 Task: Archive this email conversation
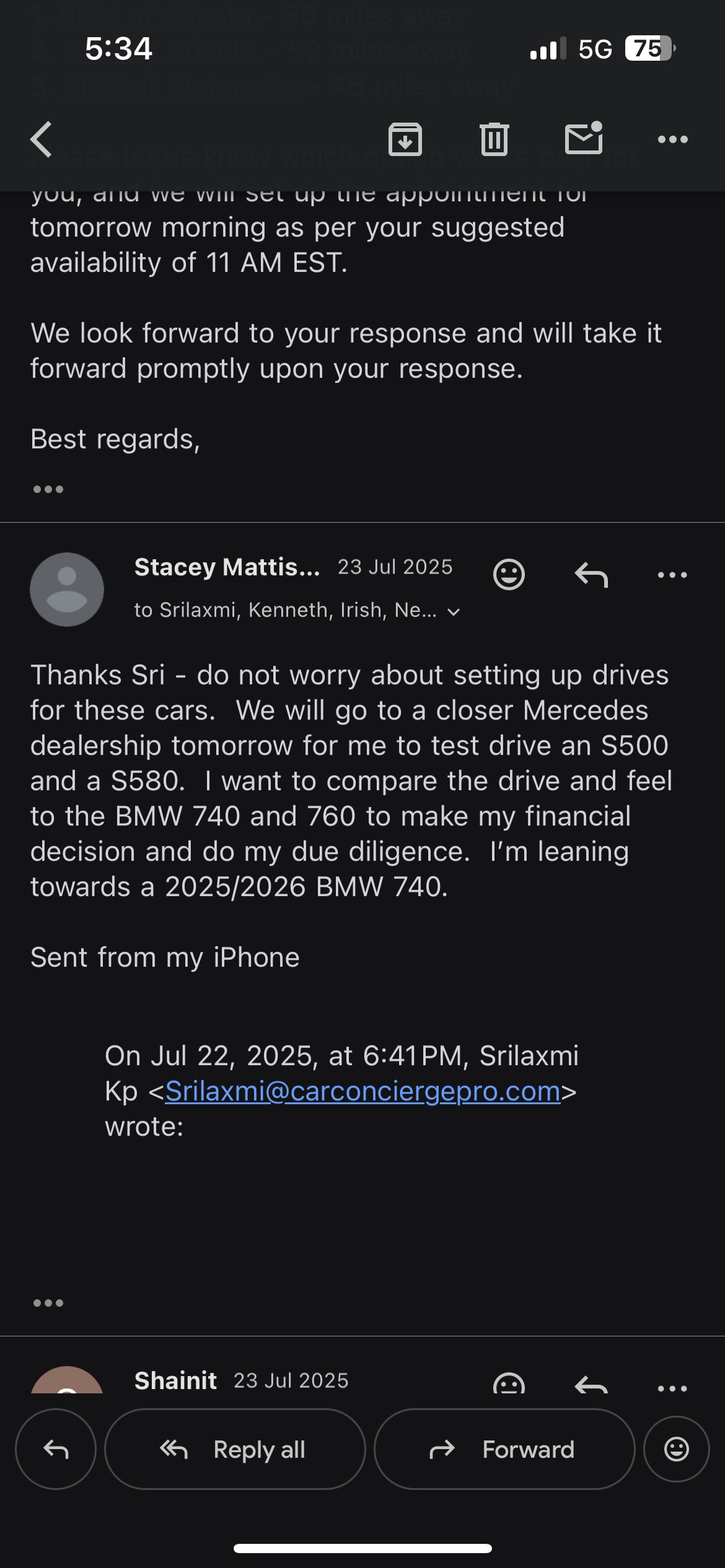[405, 139]
